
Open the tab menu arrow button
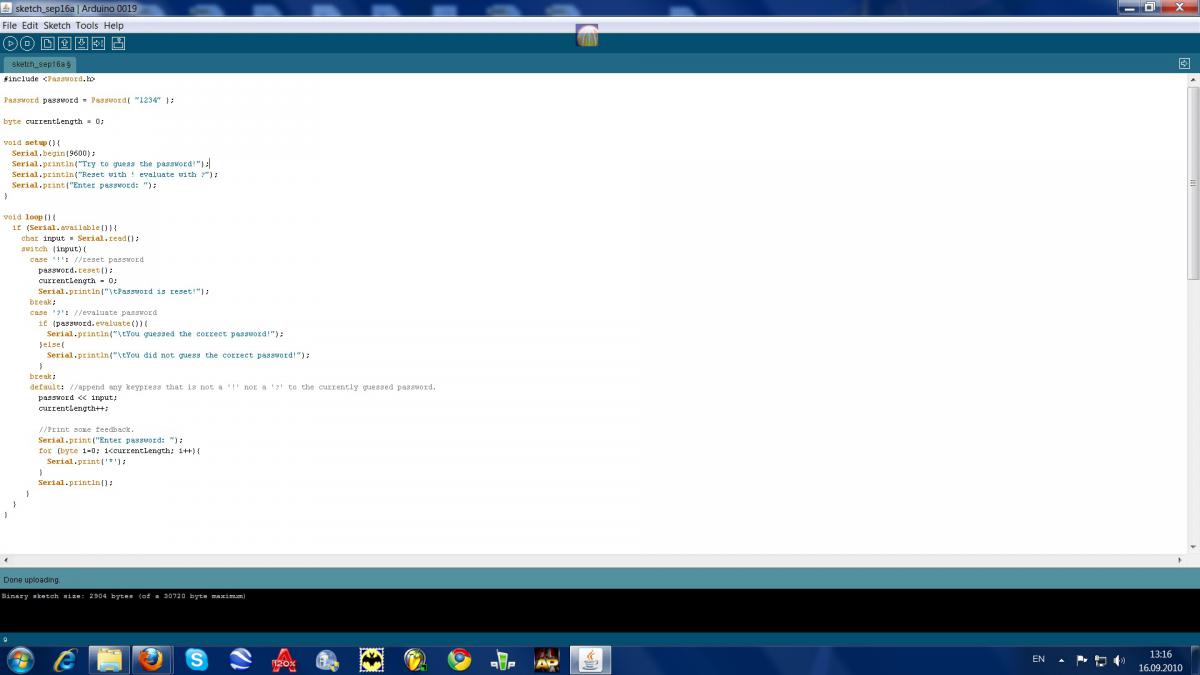coord(1184,63)
